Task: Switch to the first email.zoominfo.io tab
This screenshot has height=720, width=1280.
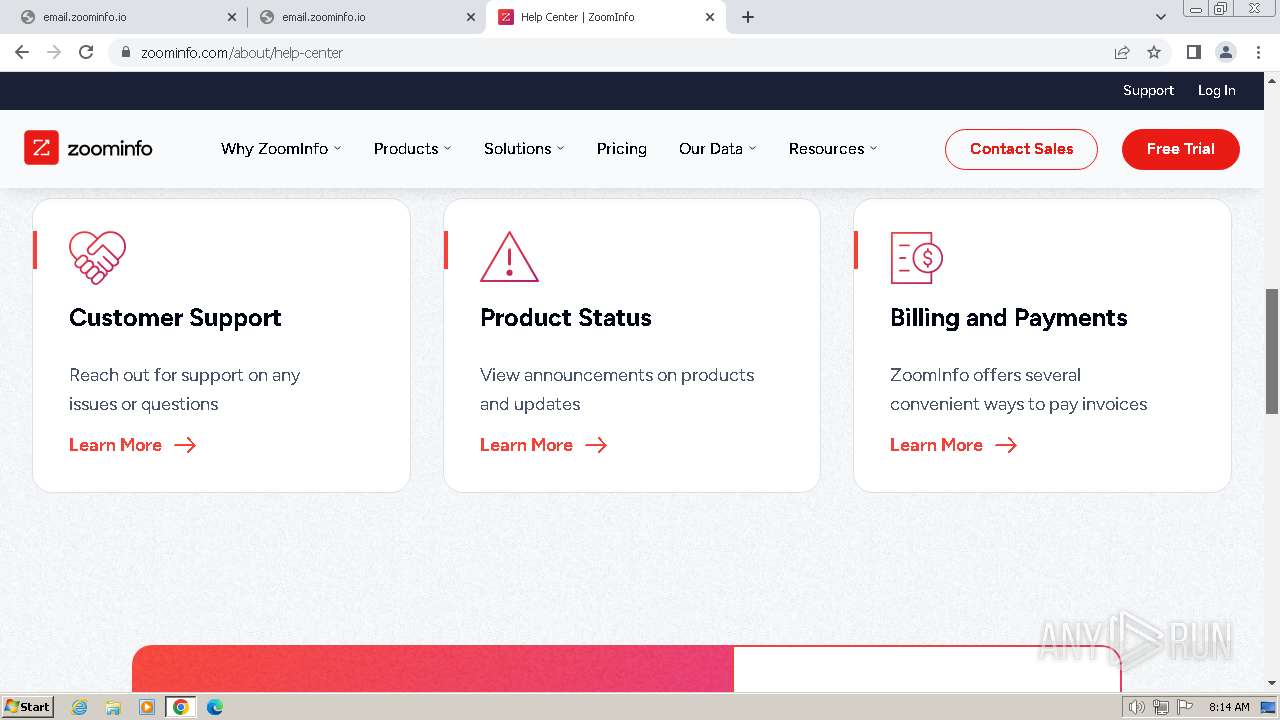Action: [125, 17]
